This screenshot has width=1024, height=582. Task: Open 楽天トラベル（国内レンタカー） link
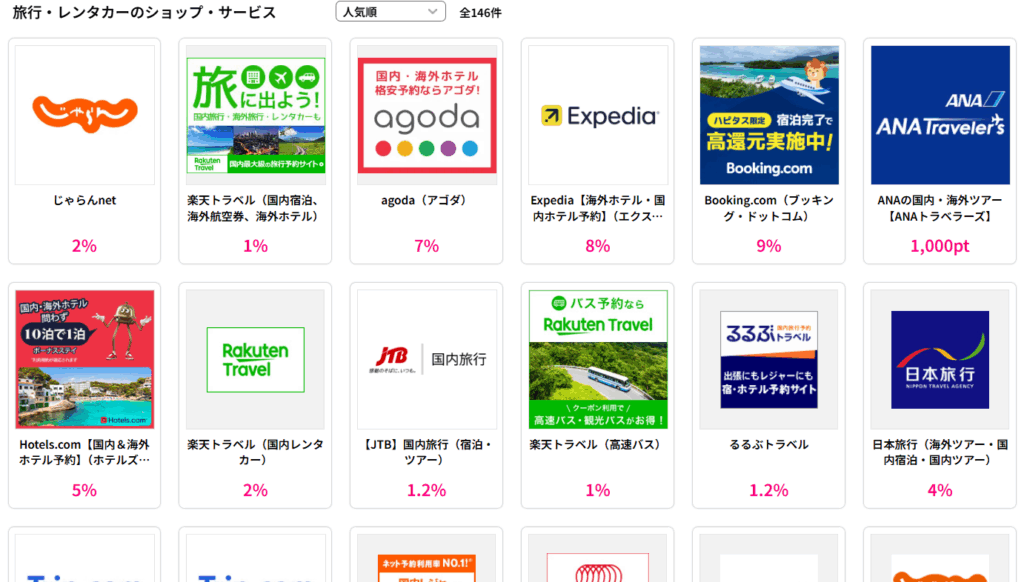click(255, 452)
